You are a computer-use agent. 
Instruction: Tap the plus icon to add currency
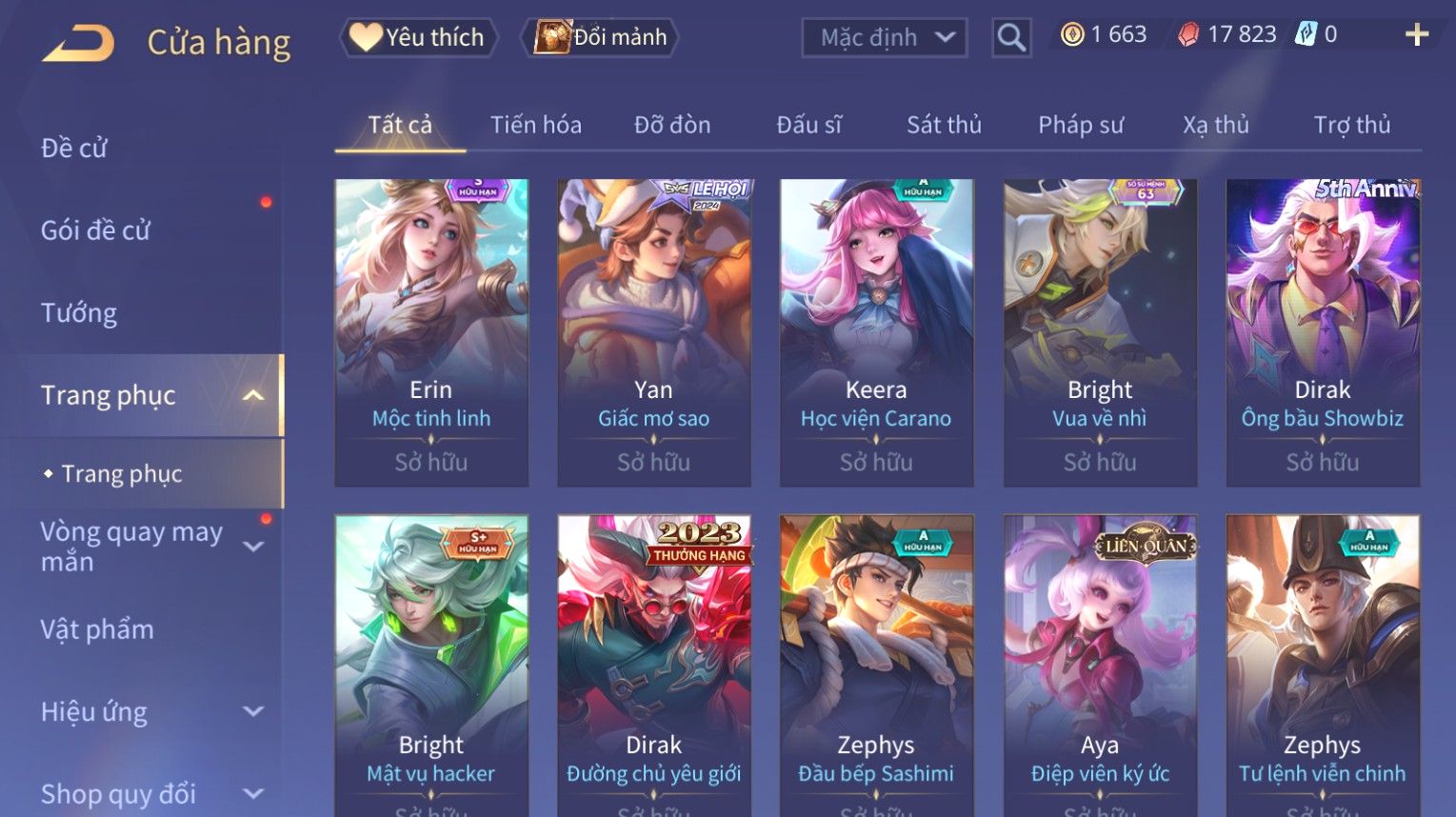click(x=1417, y=35)
